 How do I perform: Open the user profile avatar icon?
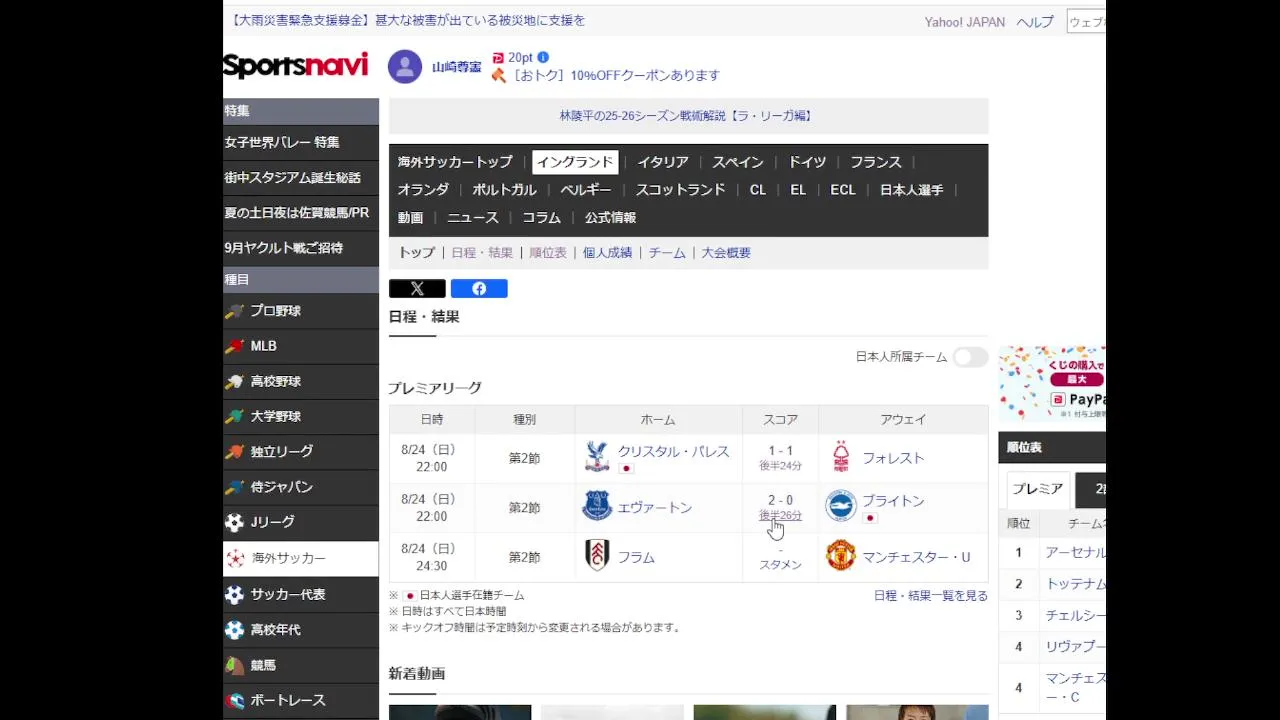[x=405, y=67]
